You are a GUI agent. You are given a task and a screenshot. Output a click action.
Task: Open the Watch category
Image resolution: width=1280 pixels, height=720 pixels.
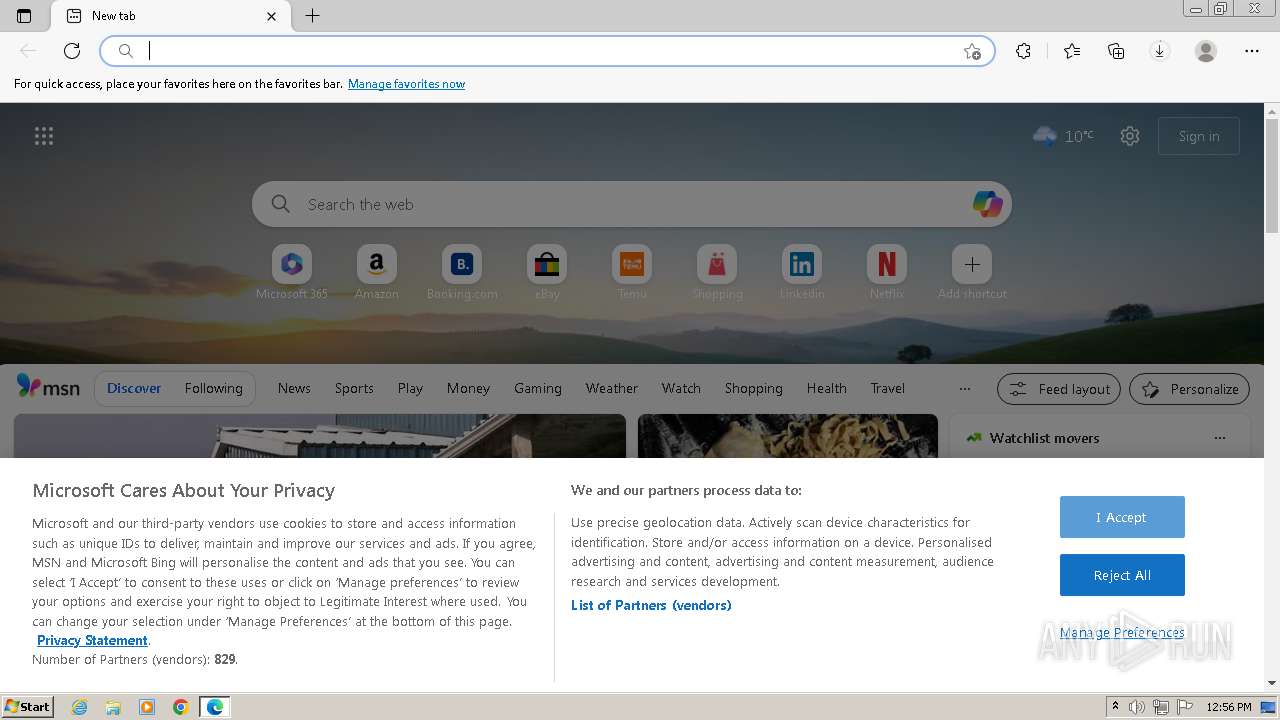681,388
